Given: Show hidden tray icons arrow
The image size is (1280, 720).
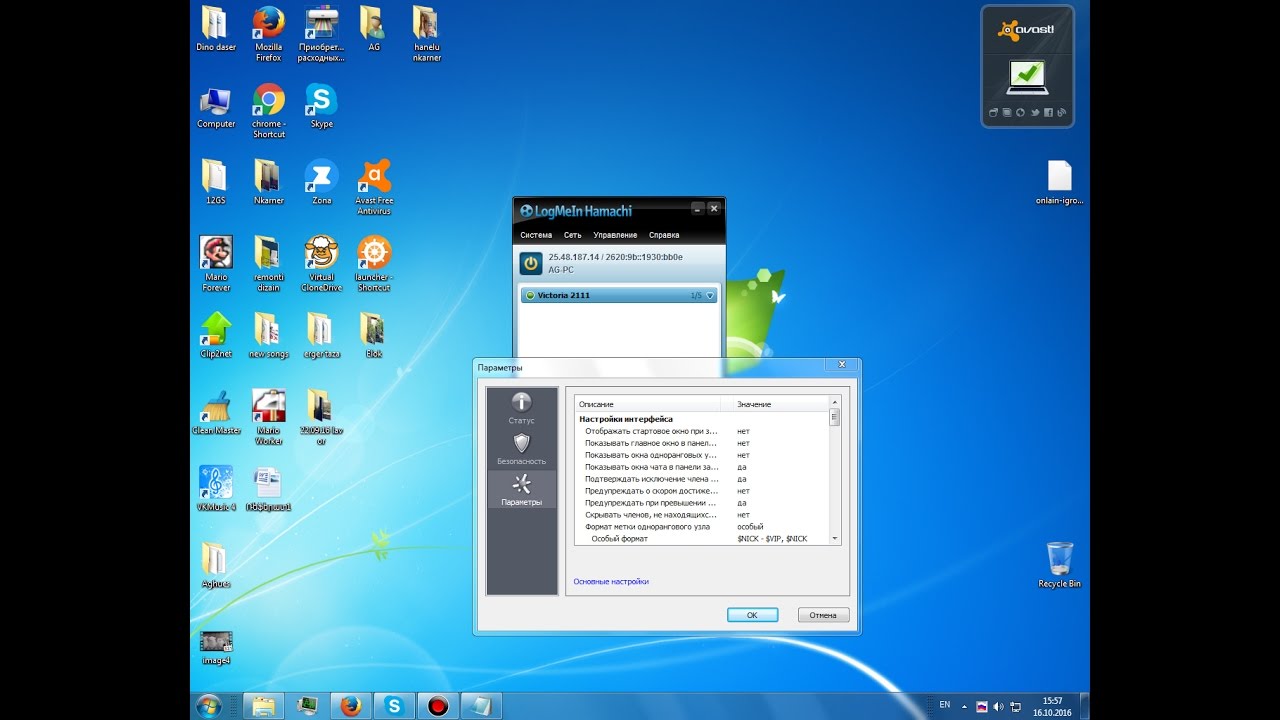Looking at the screenshot, I should [966, 706].
